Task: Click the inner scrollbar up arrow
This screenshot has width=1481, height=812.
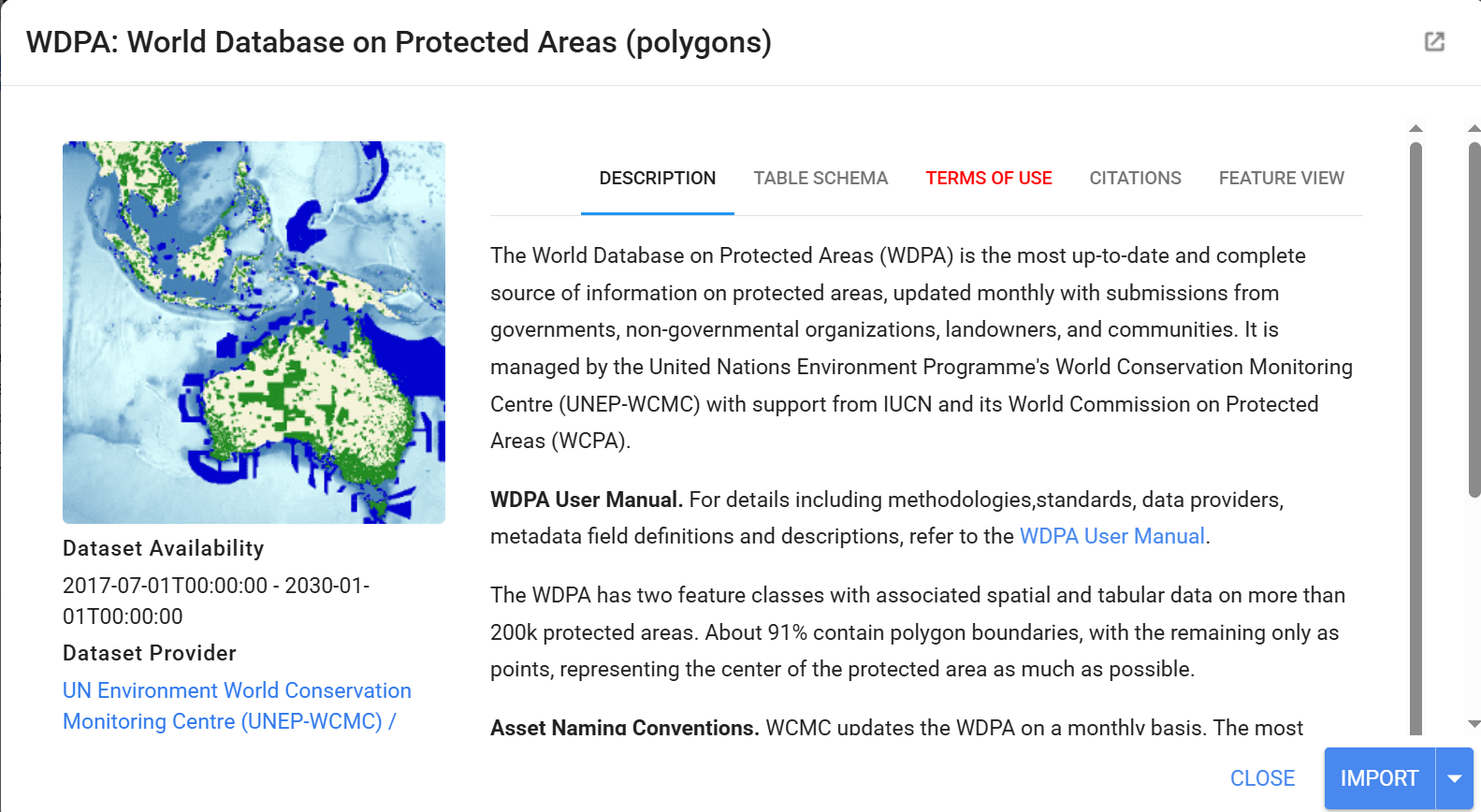Action: click(x=1416, y=128)
